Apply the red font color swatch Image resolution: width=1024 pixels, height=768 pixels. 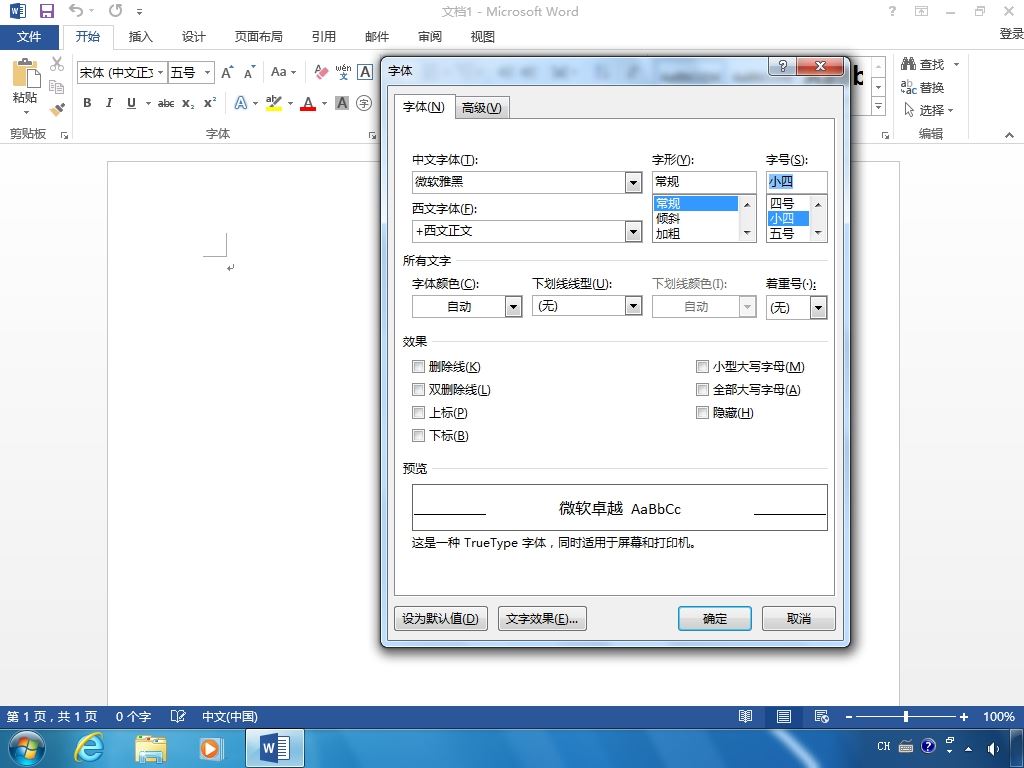pos(308,103)
